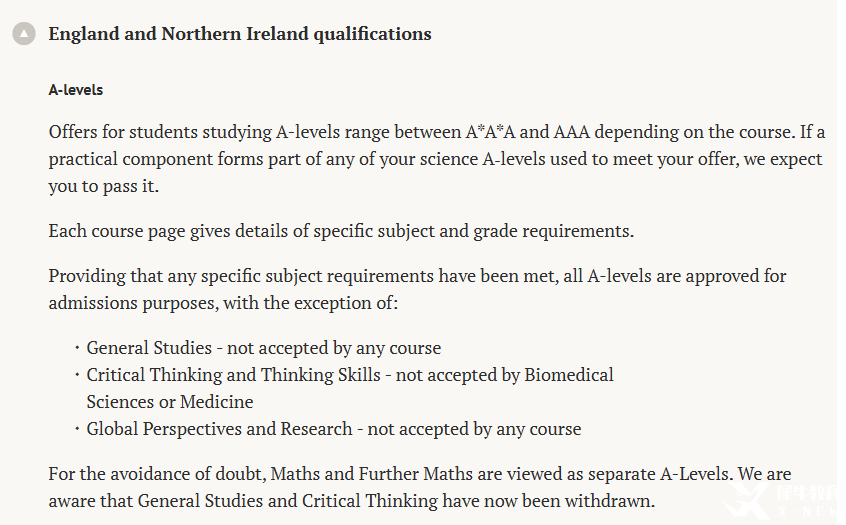Click the sentence starting 'Each course page gives'
Screen dimensions: 846x525
pos(341,231)
